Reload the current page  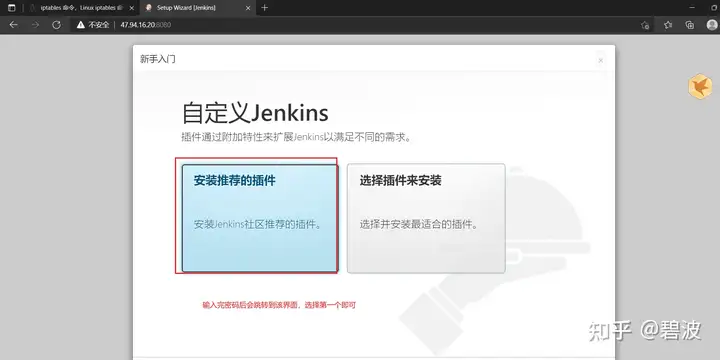pyautogui.click(x=56, y=25)
